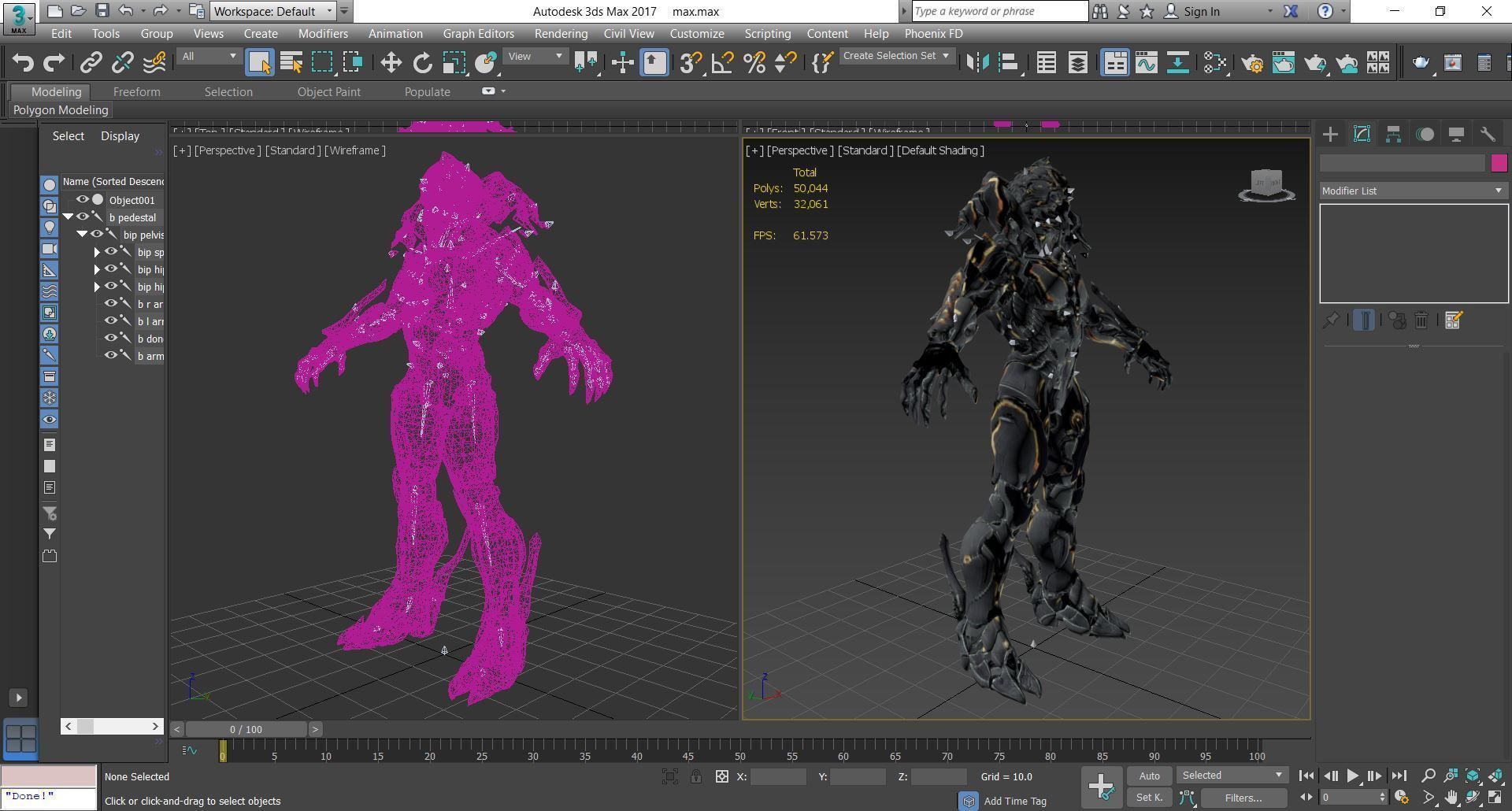Toggle visibility of b pedestal

pos(82,217)
